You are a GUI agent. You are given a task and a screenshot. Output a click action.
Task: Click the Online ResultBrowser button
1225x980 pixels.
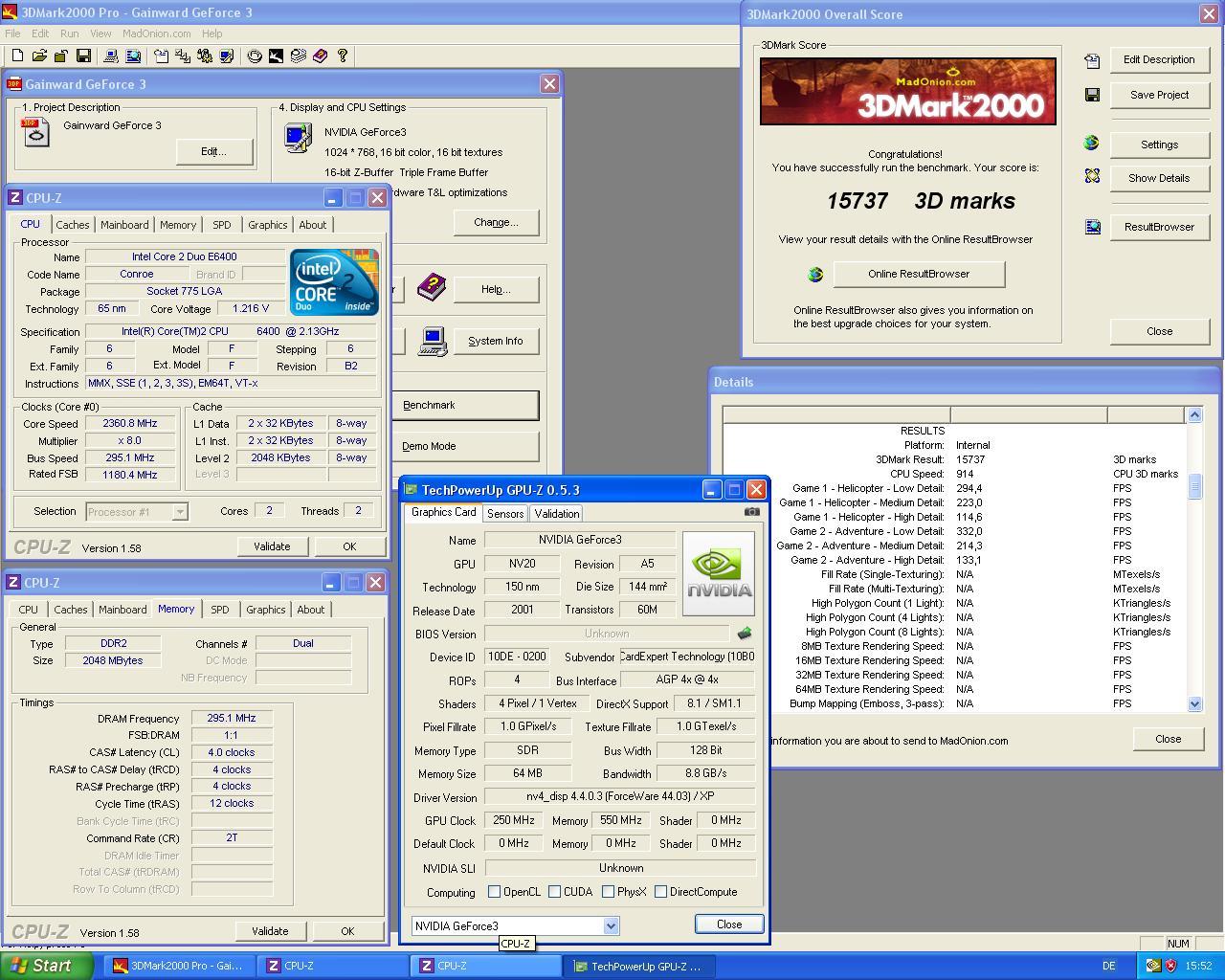pos(919,274)
